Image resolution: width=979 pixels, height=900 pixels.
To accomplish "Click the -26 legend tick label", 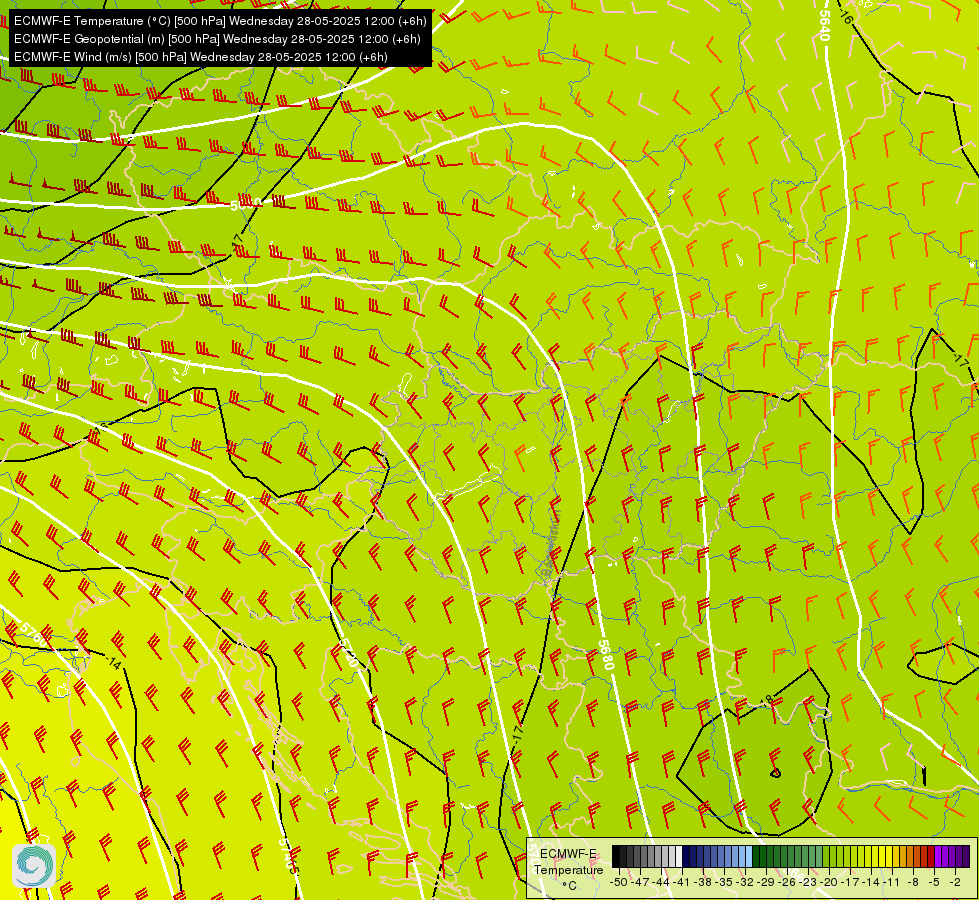I will click(787, 882).
